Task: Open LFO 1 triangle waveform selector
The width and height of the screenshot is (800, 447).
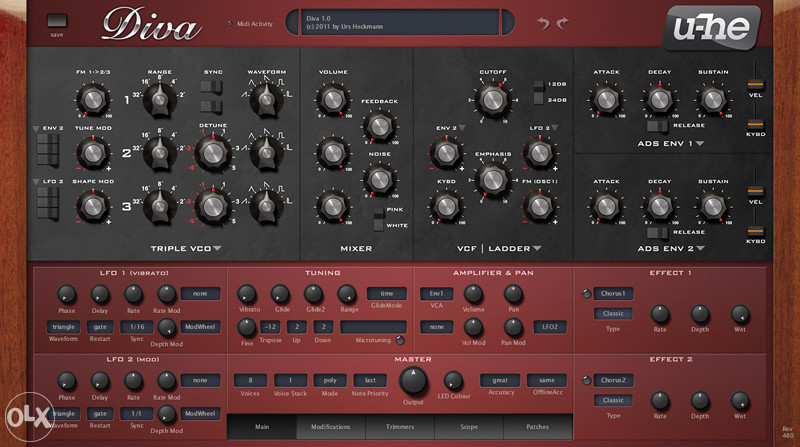Action: (63, 327)
